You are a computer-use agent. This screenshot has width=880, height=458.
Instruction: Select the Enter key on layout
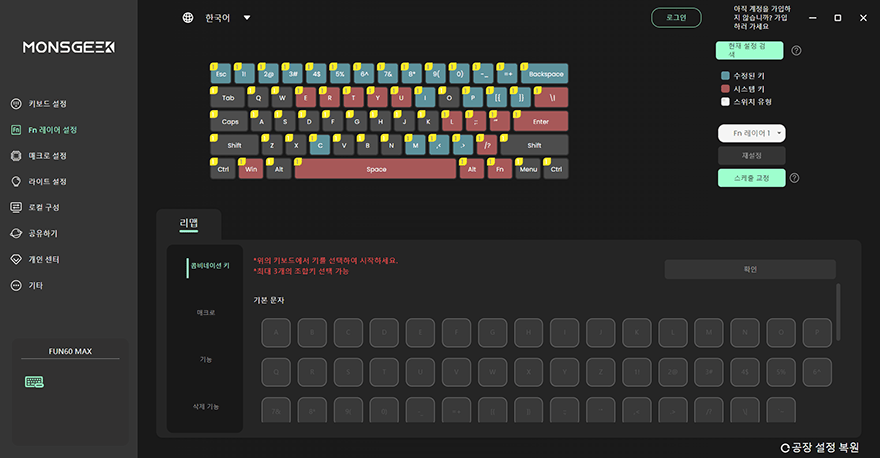point(540,121)
